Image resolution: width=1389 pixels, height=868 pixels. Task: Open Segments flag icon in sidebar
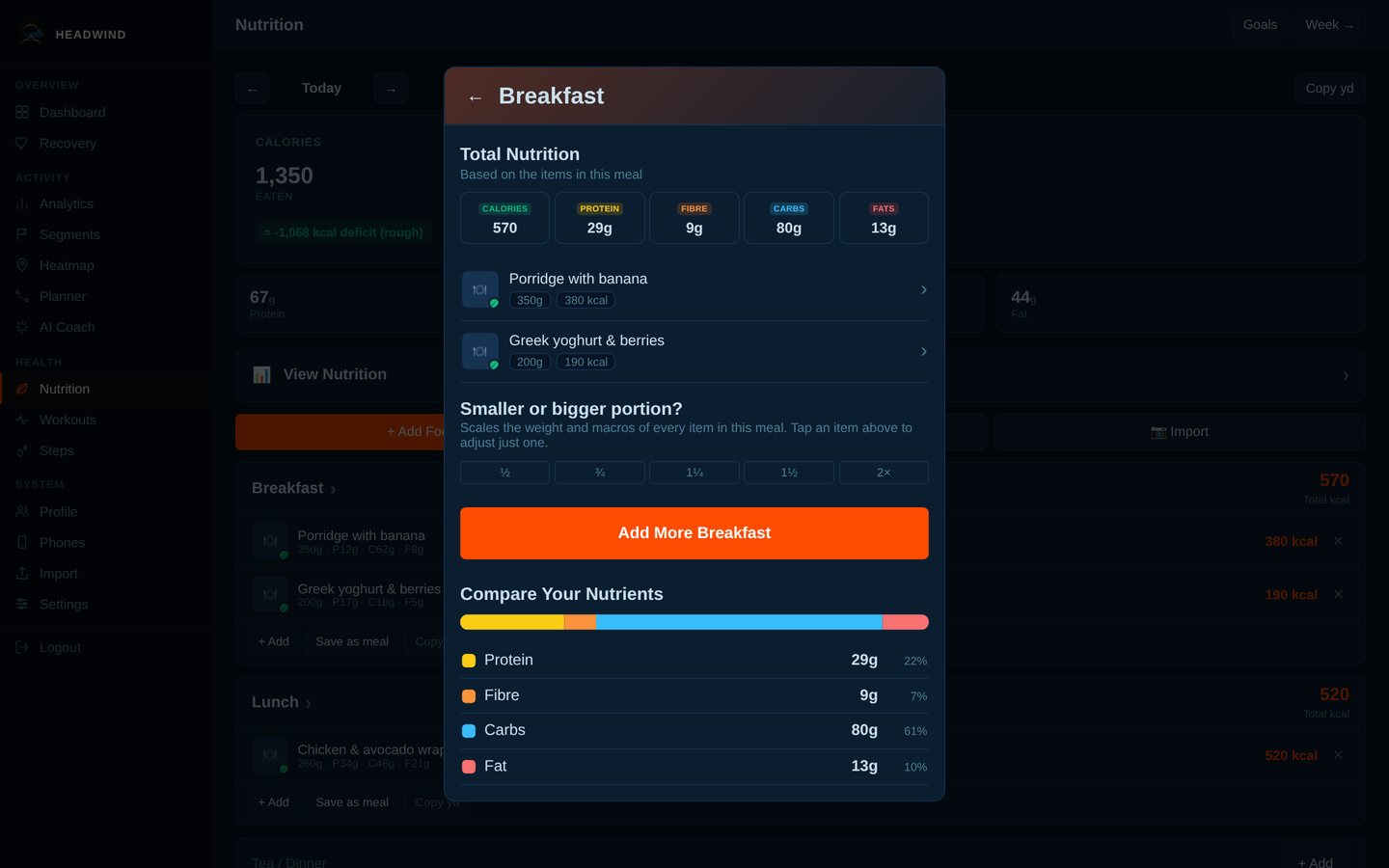tap(22, 234)
